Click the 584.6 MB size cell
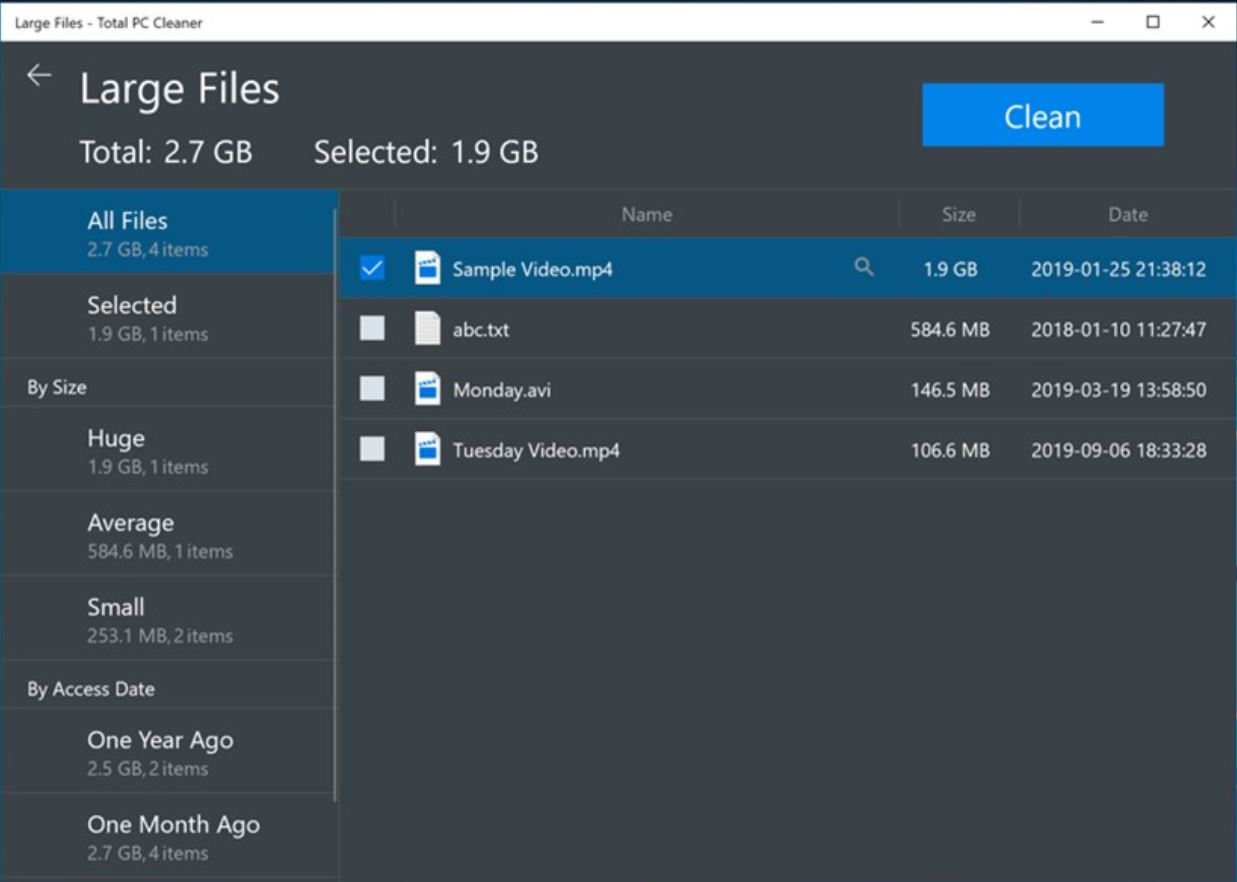 950,329
